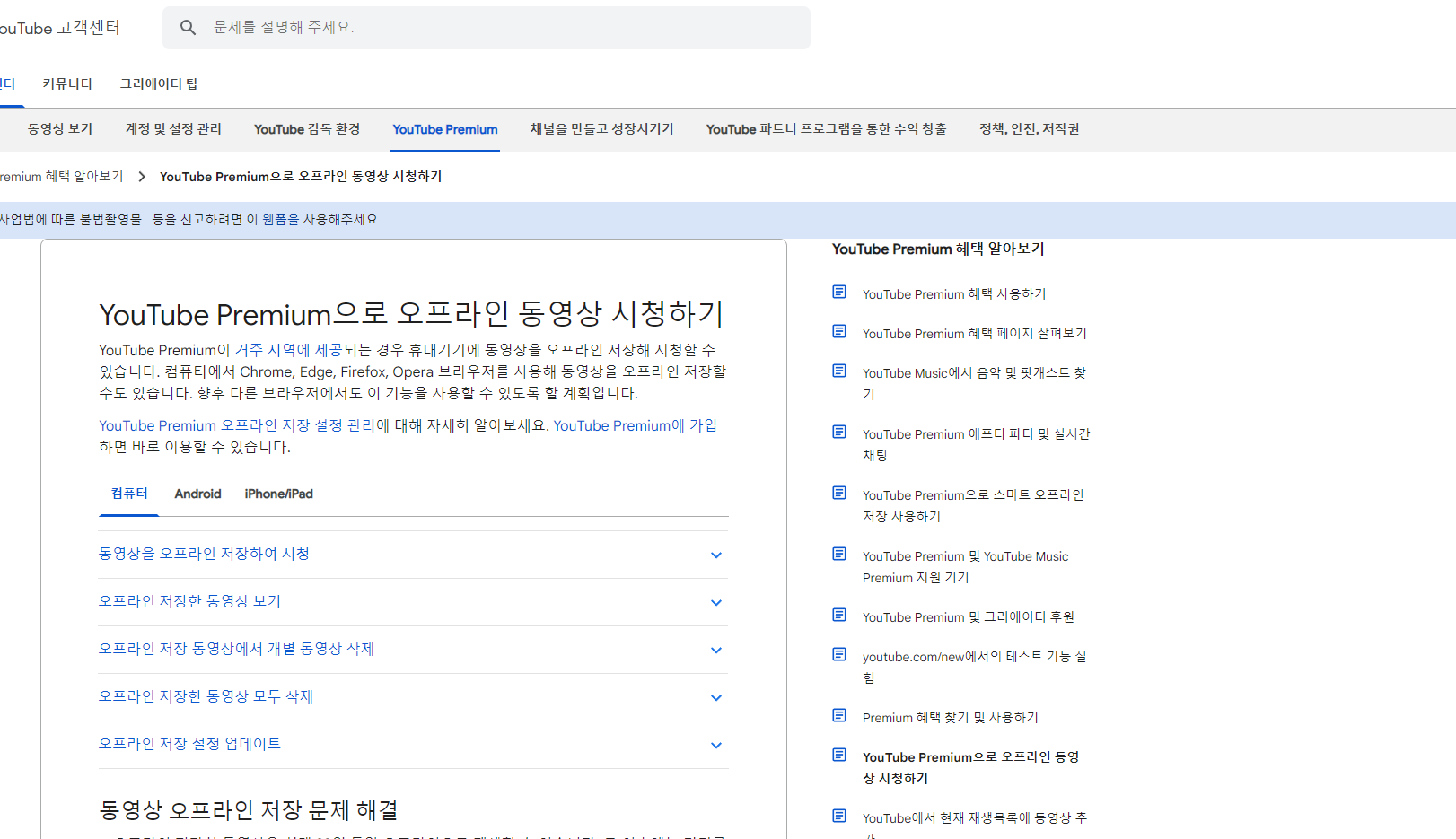Click YouTube Premium 혜택 알아보기 sidebar heading
Screen dimensions: 1456x839
pyautogui.click(x=938, y=249)
